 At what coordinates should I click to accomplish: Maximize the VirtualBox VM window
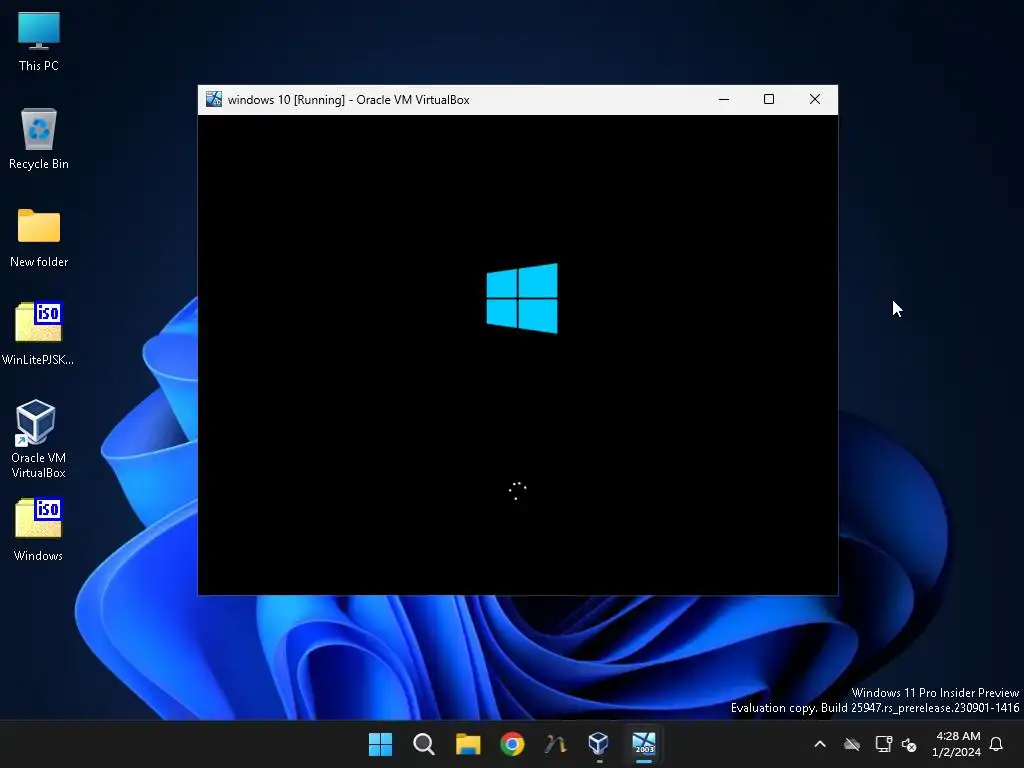pos(769,99)
